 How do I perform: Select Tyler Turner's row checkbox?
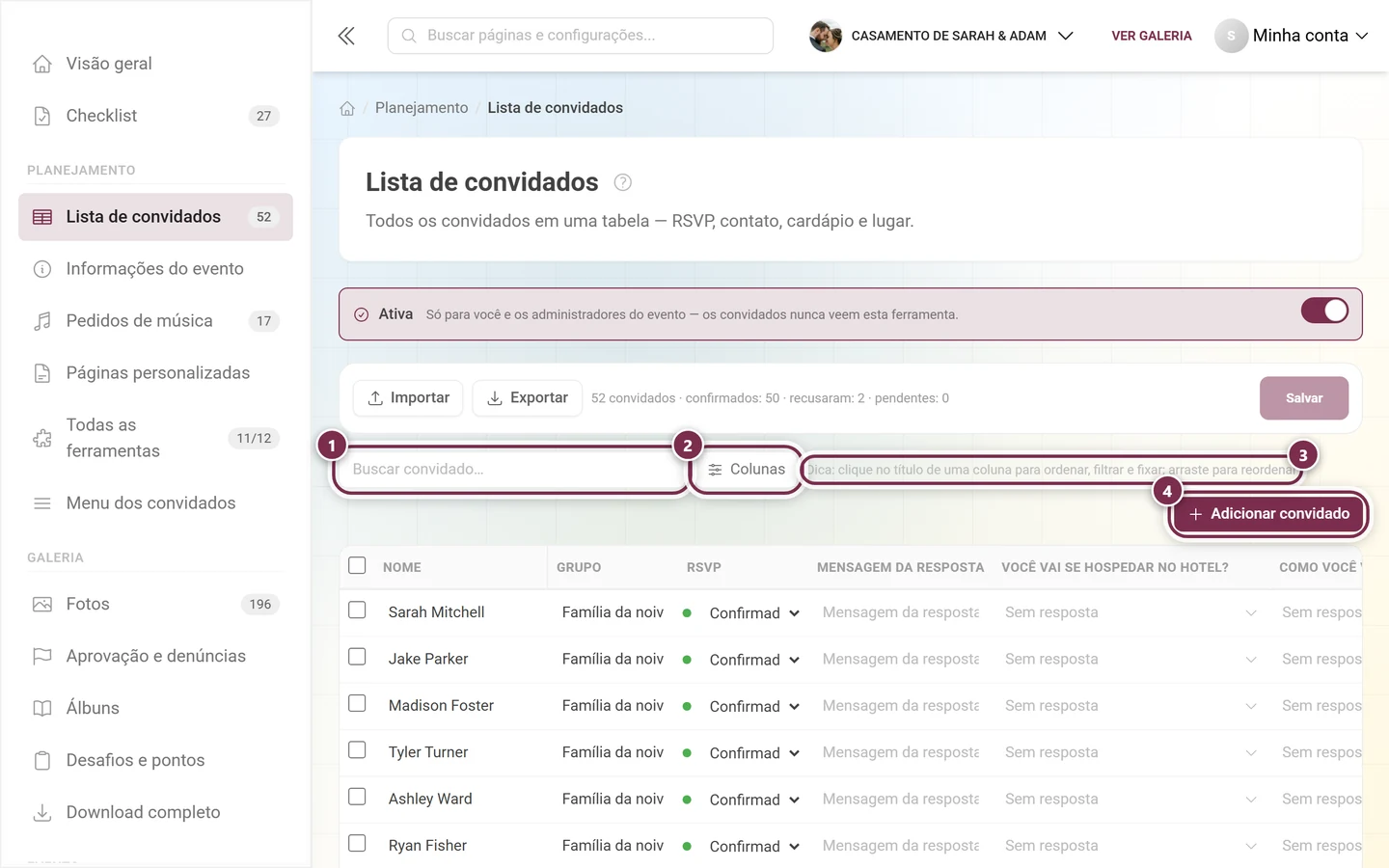357,749
